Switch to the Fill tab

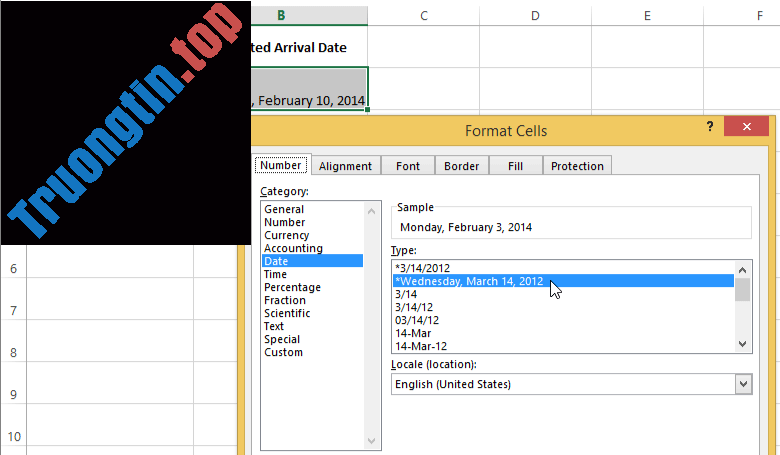click(x=515, y=166)
